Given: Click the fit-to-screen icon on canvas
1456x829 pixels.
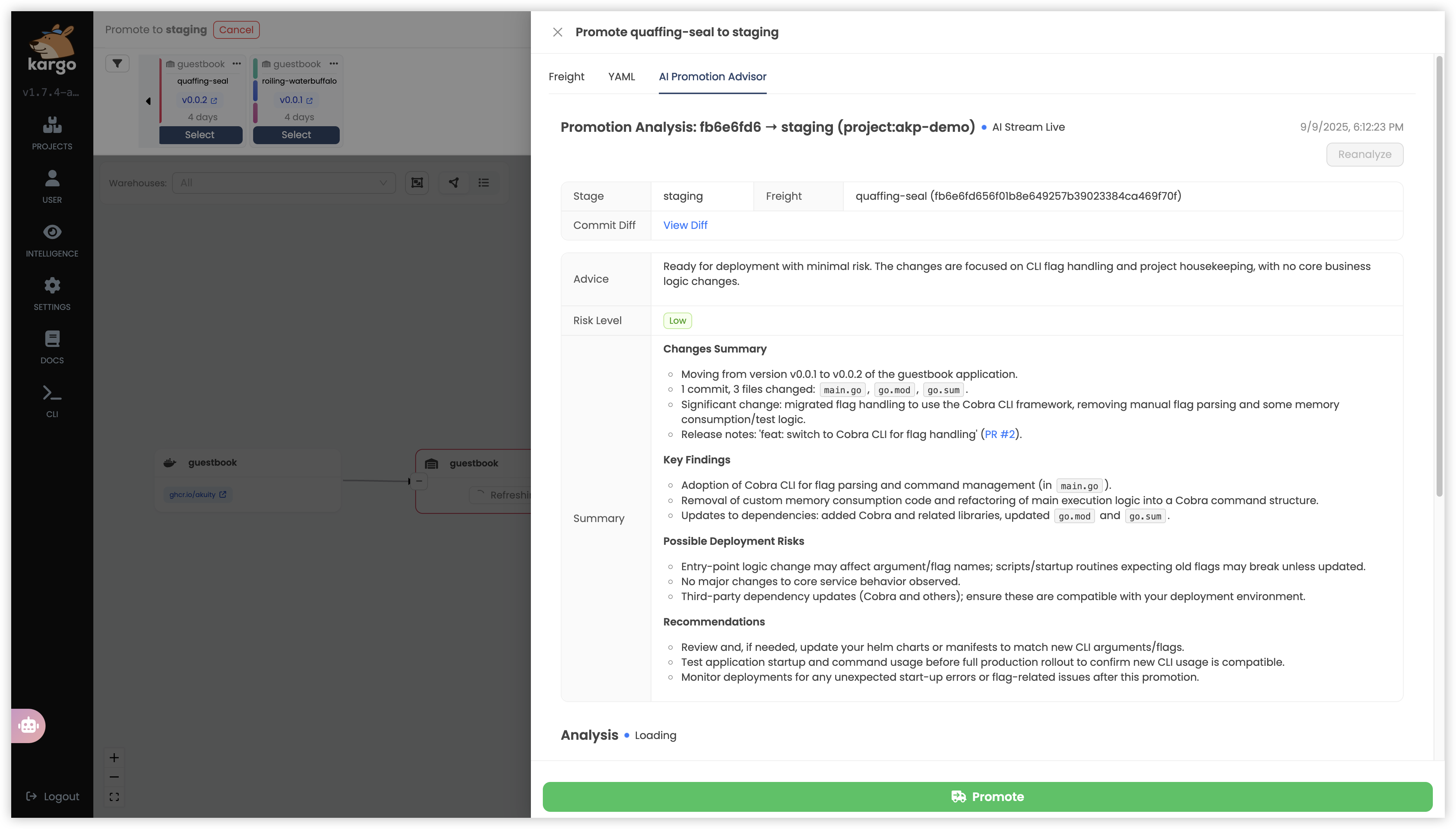Looking at the screenshot, I should pyautogui.click(x=114, y=797).
